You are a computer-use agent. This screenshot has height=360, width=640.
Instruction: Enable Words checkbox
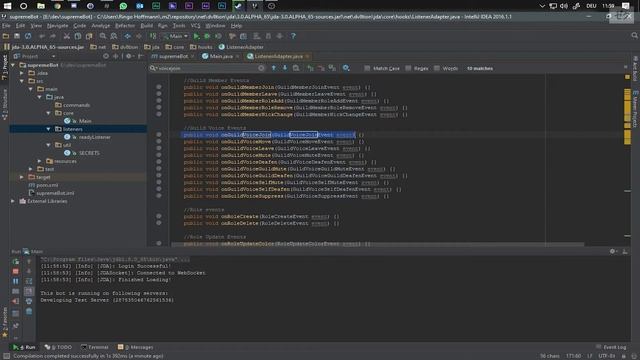[x=437, y=68]
